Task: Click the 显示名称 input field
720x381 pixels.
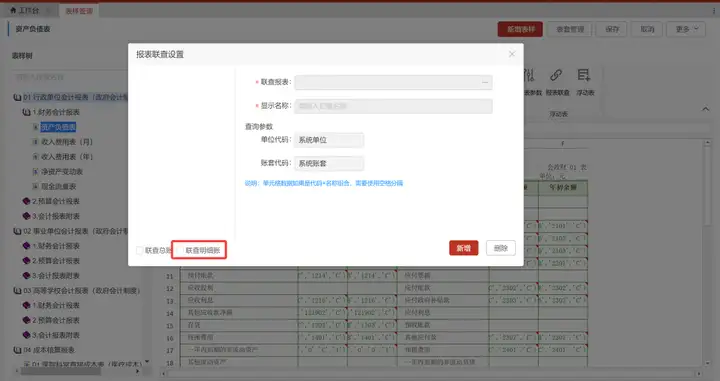Action: 394,106
